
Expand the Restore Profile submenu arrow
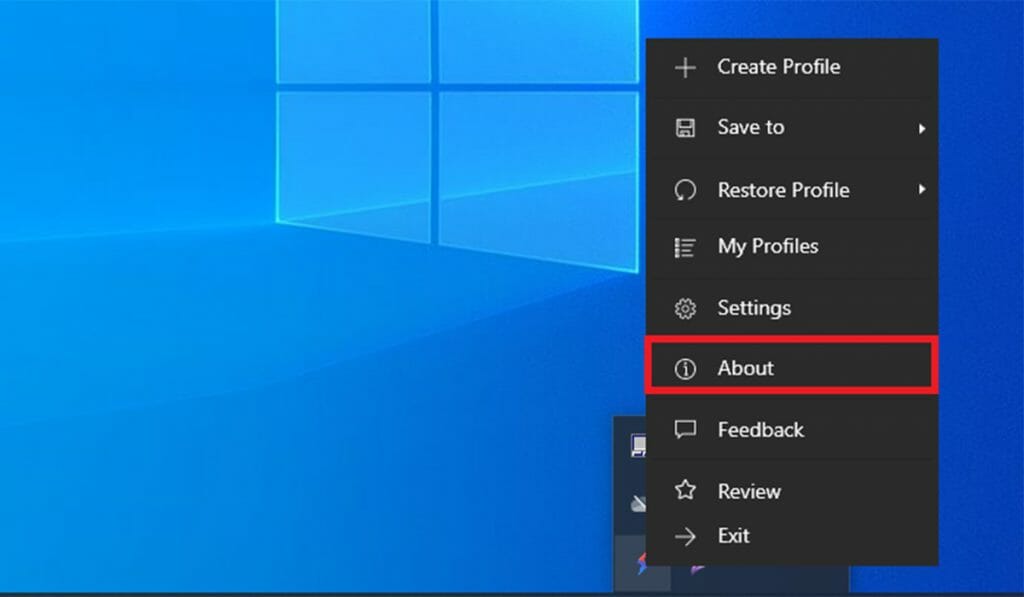(921, 189)
